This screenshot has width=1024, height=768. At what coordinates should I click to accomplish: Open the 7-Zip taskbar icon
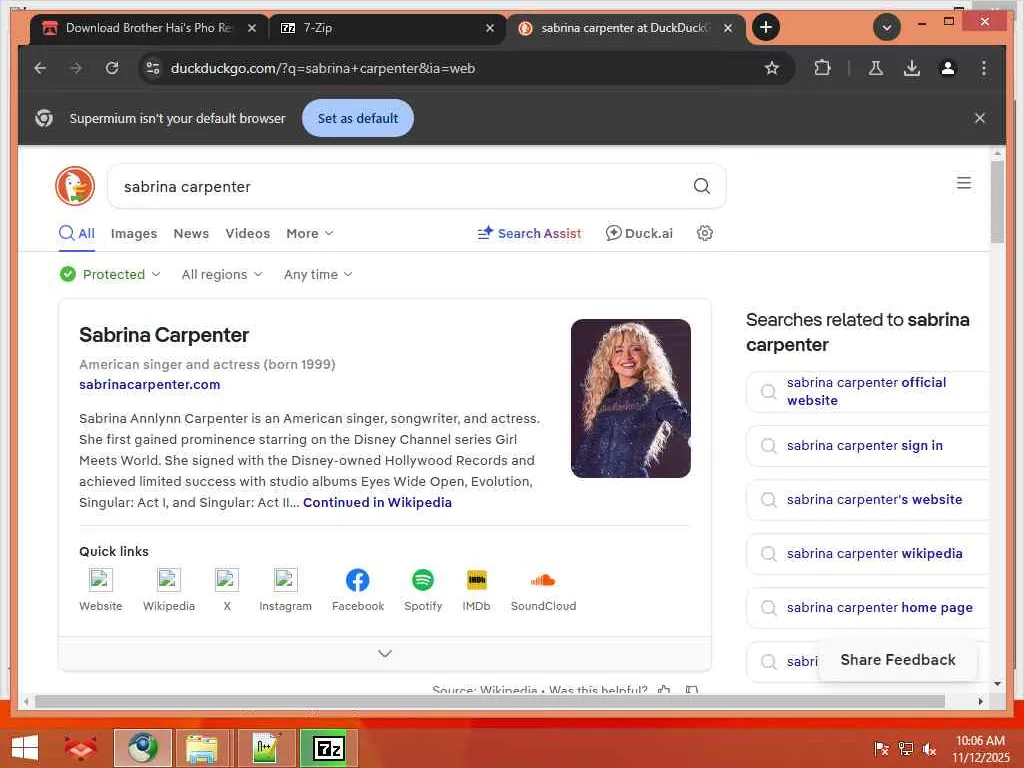328,748
